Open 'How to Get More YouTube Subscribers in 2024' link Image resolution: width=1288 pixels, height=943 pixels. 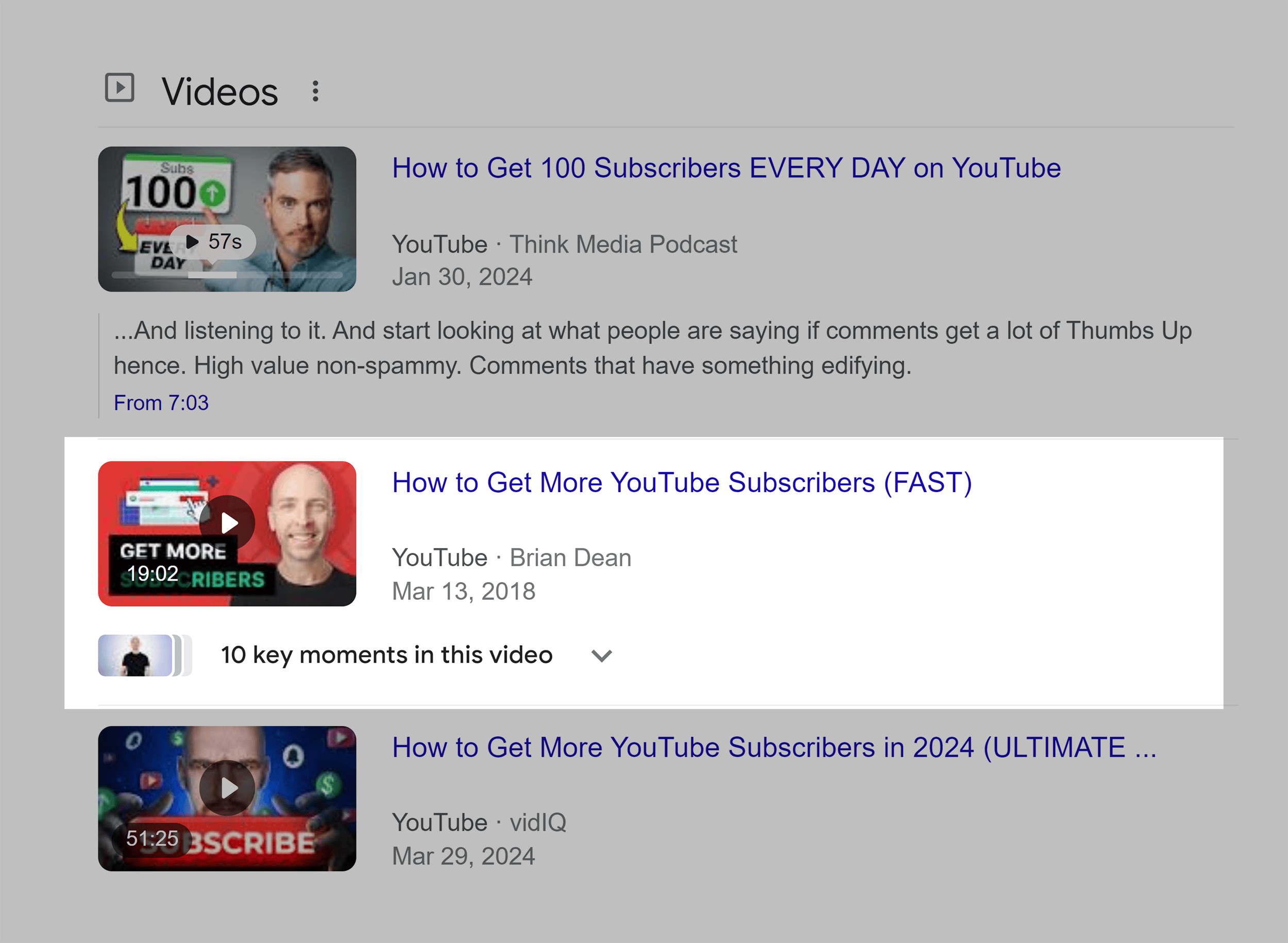(x=774, y=748)
